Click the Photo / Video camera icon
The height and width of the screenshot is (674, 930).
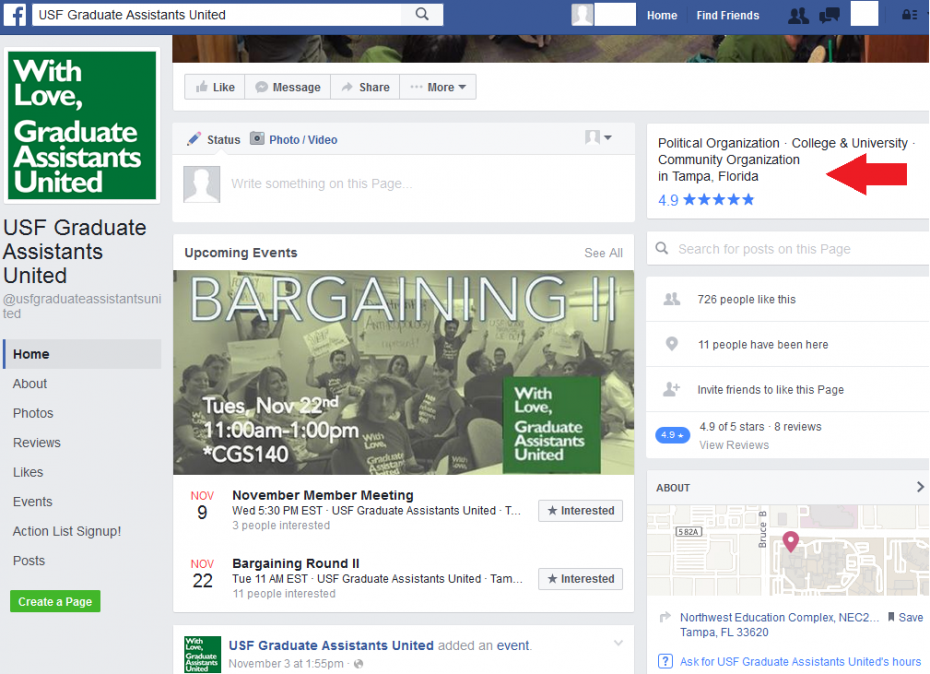pyautogui.click(x=257, y=139)
